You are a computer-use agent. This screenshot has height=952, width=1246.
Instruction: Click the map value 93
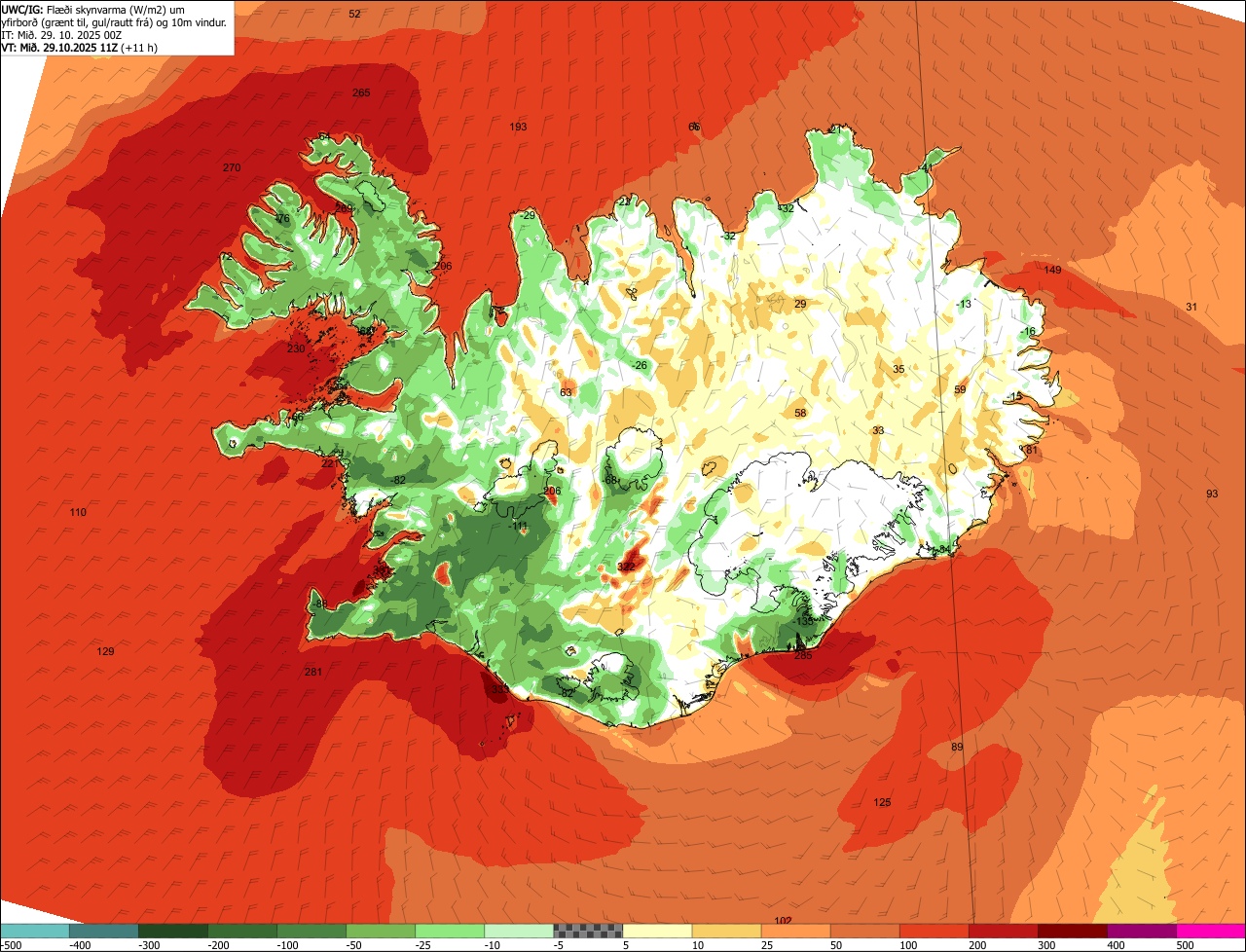pyautogui.click(x=1212, y=494)
